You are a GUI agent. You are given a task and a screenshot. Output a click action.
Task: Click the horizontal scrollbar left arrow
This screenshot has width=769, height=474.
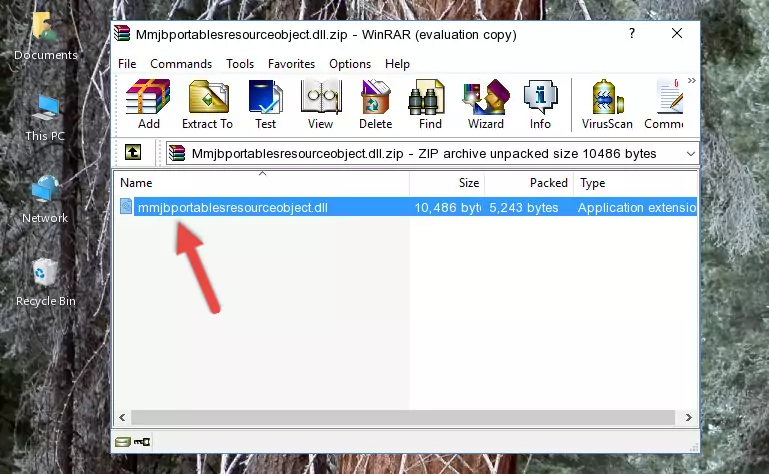123,418
